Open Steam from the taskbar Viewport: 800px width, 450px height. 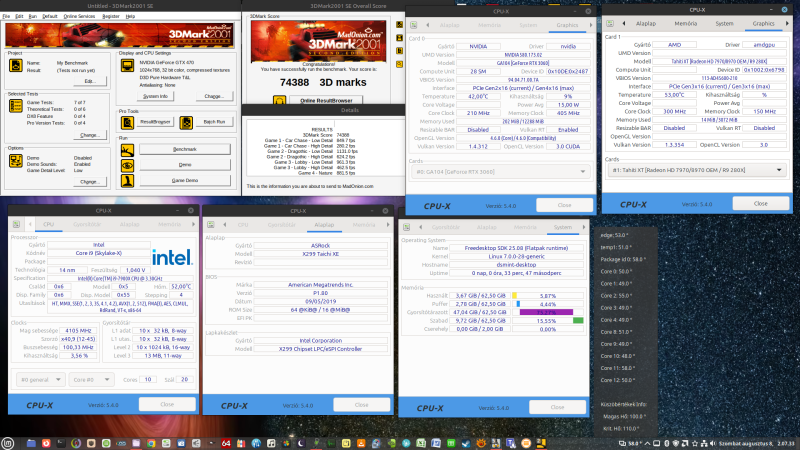466,443
